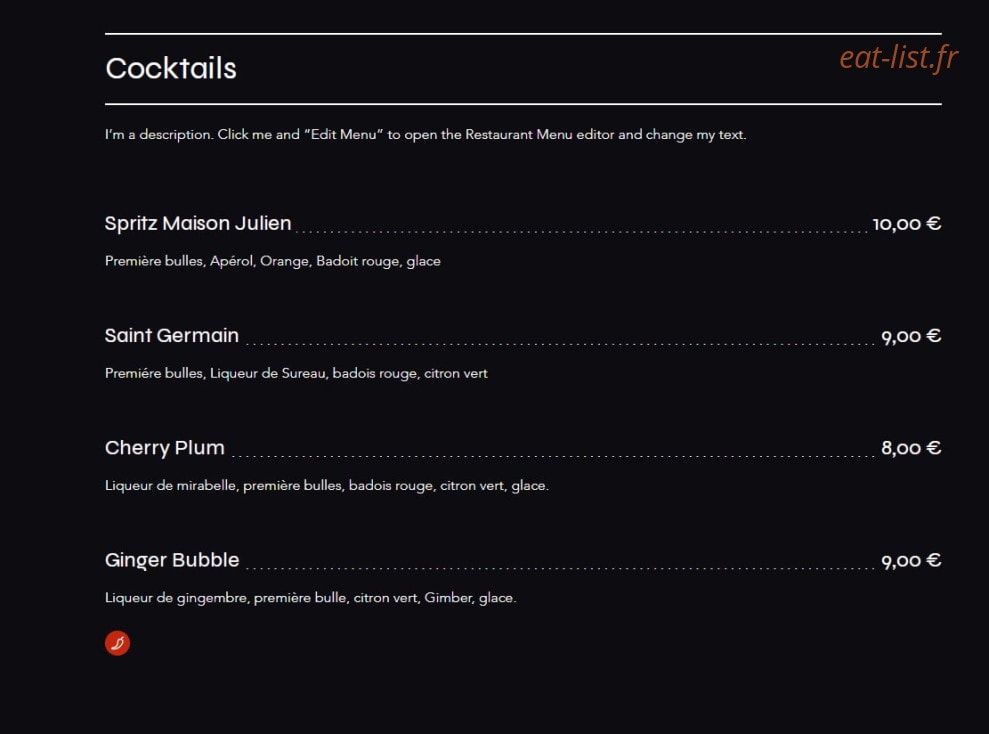The height and width of the screenshot is (734, 989).
Task: Click the dotted leader line after Cherry Plum
Action: tap(553, 456)
